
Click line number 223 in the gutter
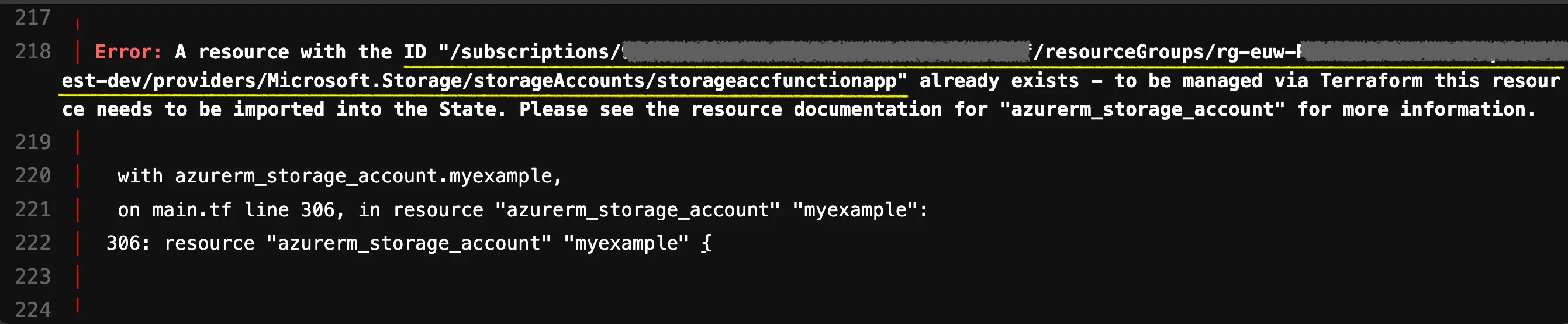[x=33, y=277]
